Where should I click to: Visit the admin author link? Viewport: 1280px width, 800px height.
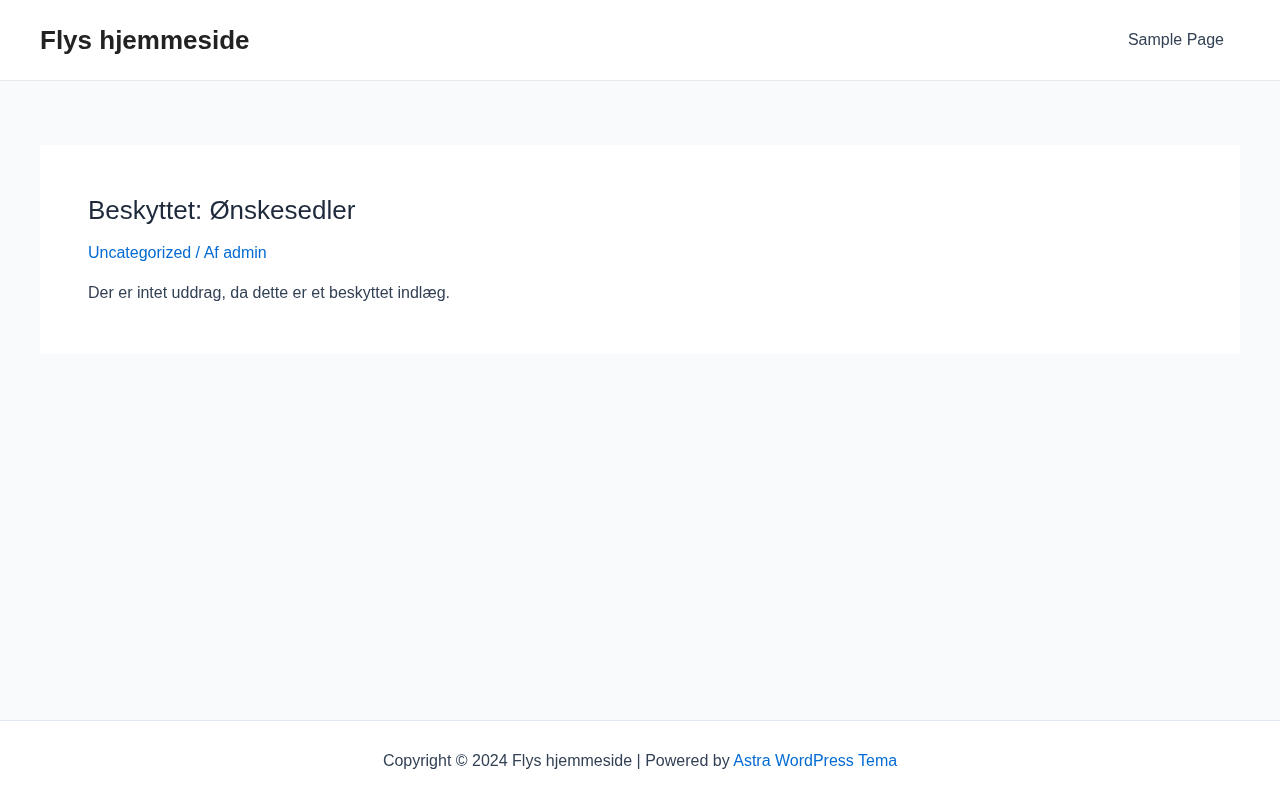click(245, 253)
